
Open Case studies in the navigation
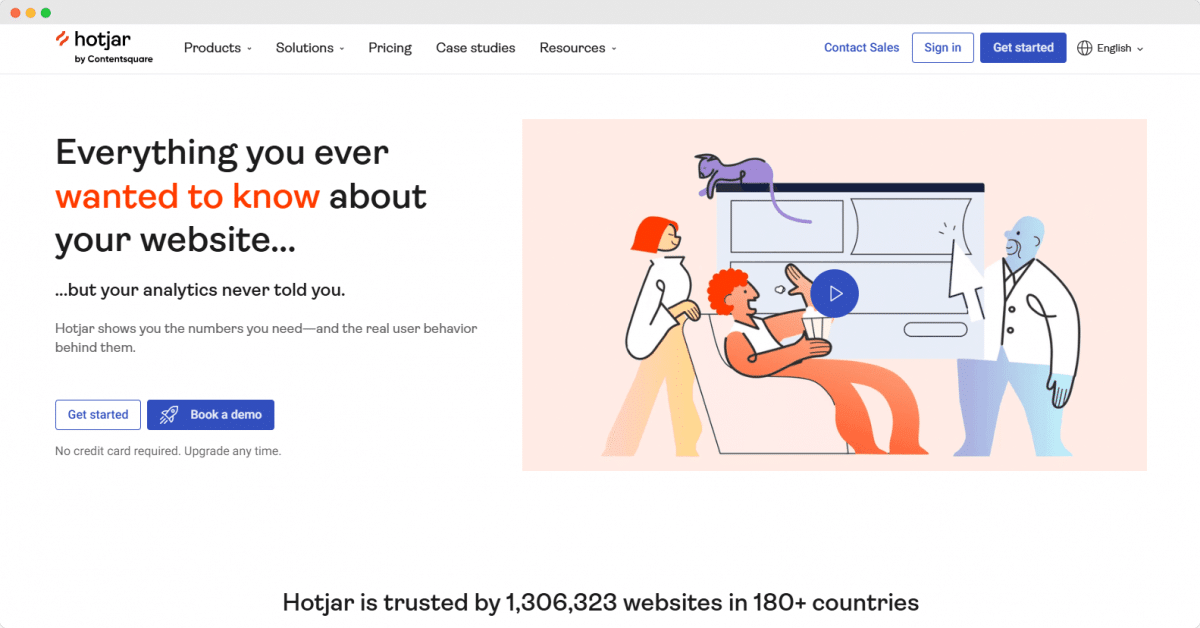tap(476, 48)
